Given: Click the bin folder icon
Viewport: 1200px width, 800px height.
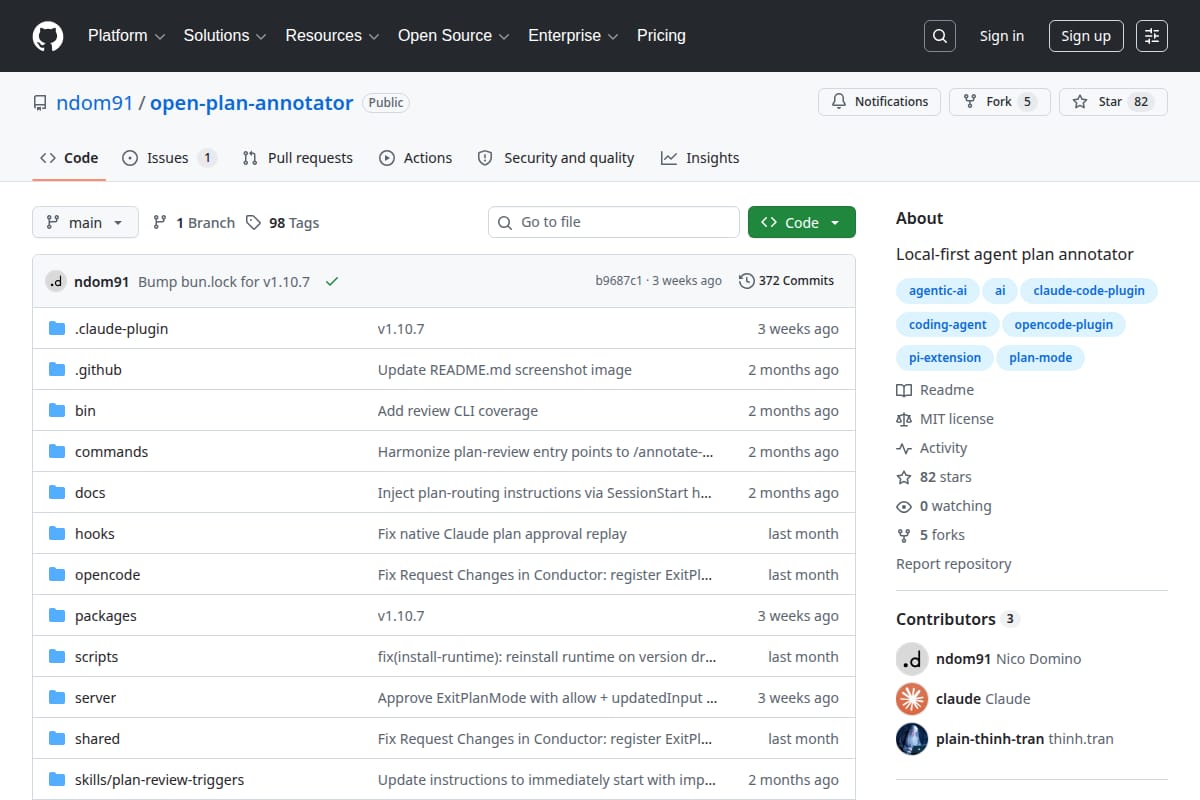Looking at the screenshot, I should point(57,411).
